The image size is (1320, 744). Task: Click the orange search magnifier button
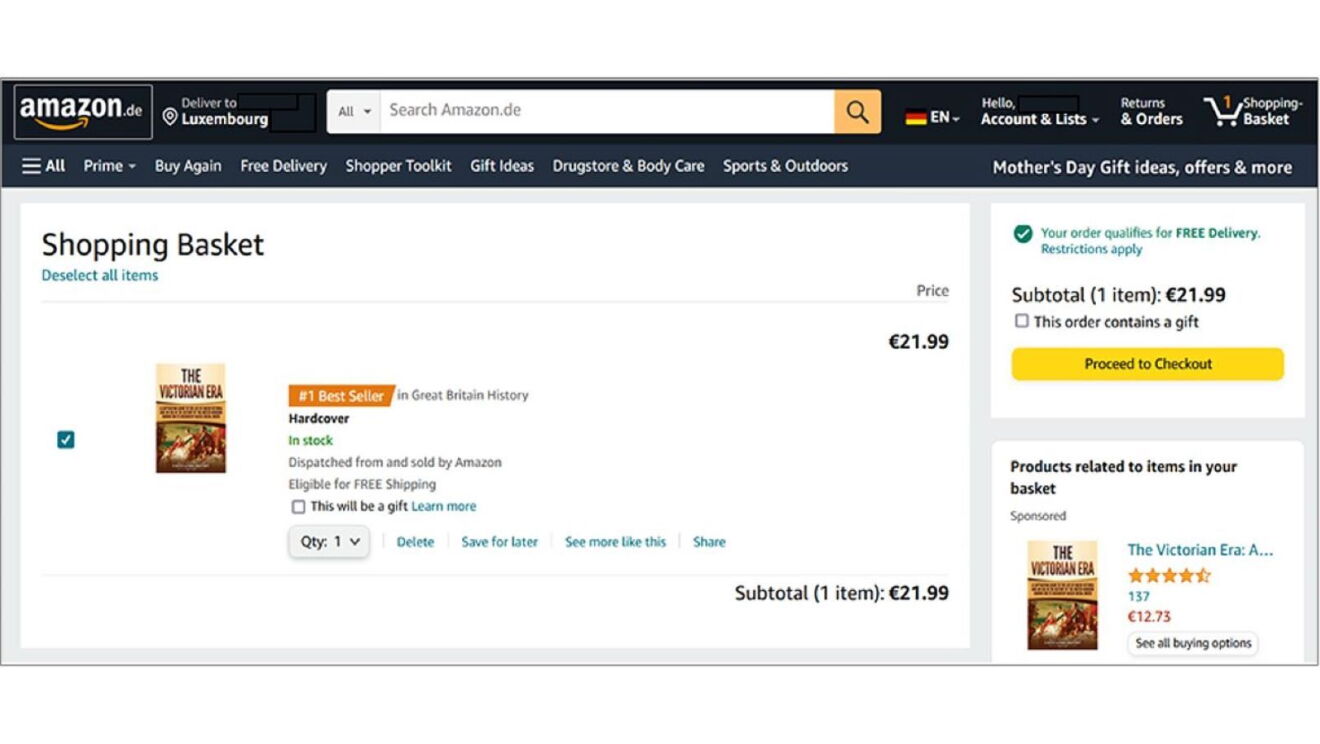[x=857, y=111]
